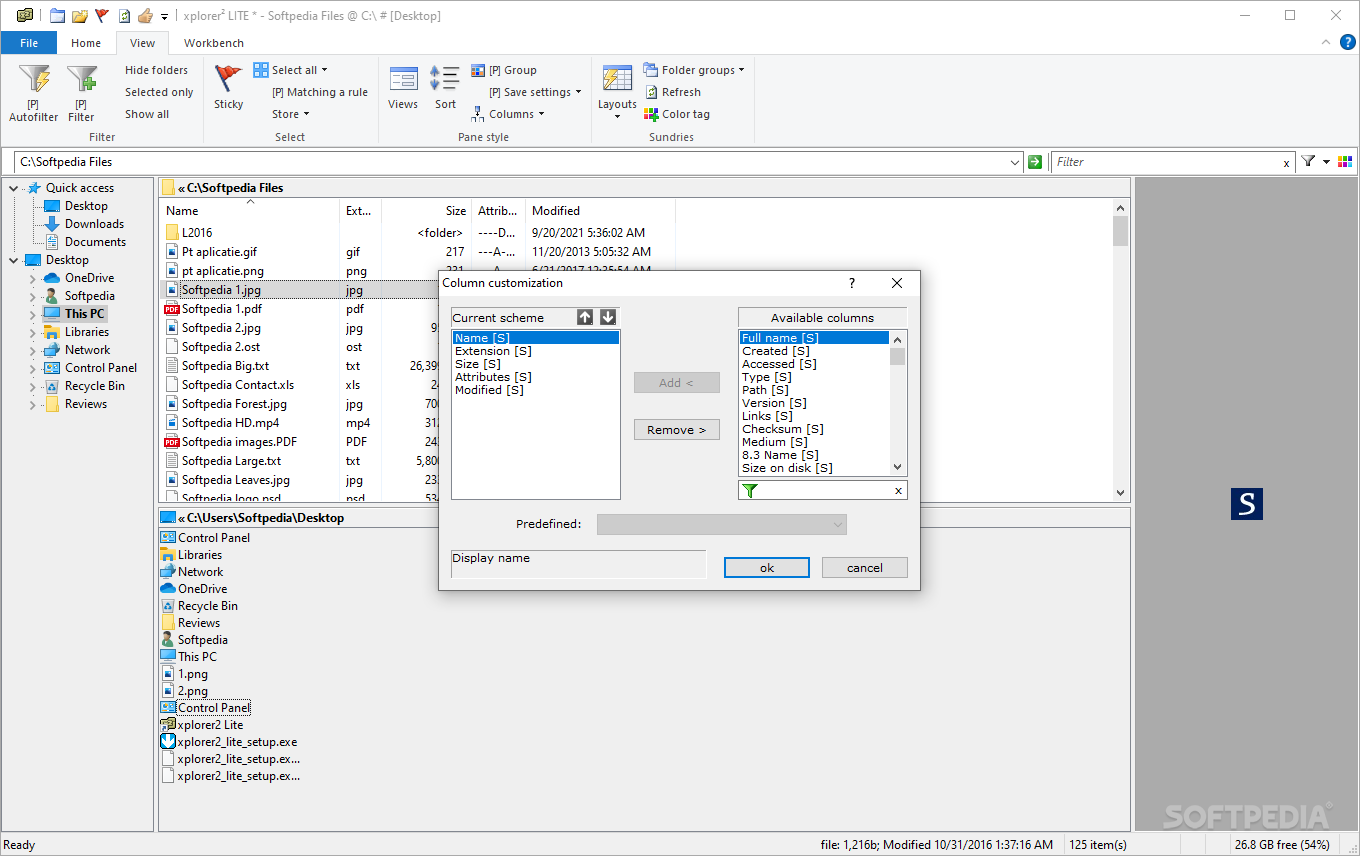1360x856 pixels.
Task: Open the Filter funnel with plus icon
Action: point(81,79)
